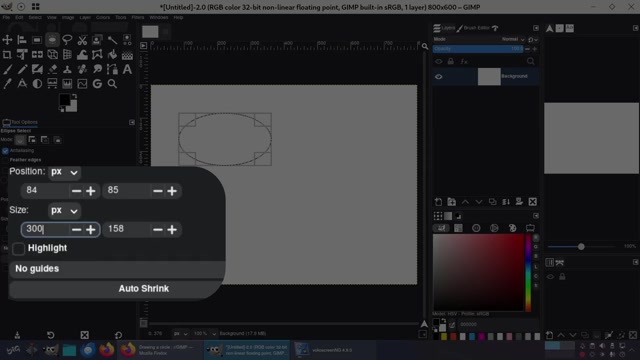Choose Replace selection mode button
Viewport: 640px width, 360px height.
[20, 140]
